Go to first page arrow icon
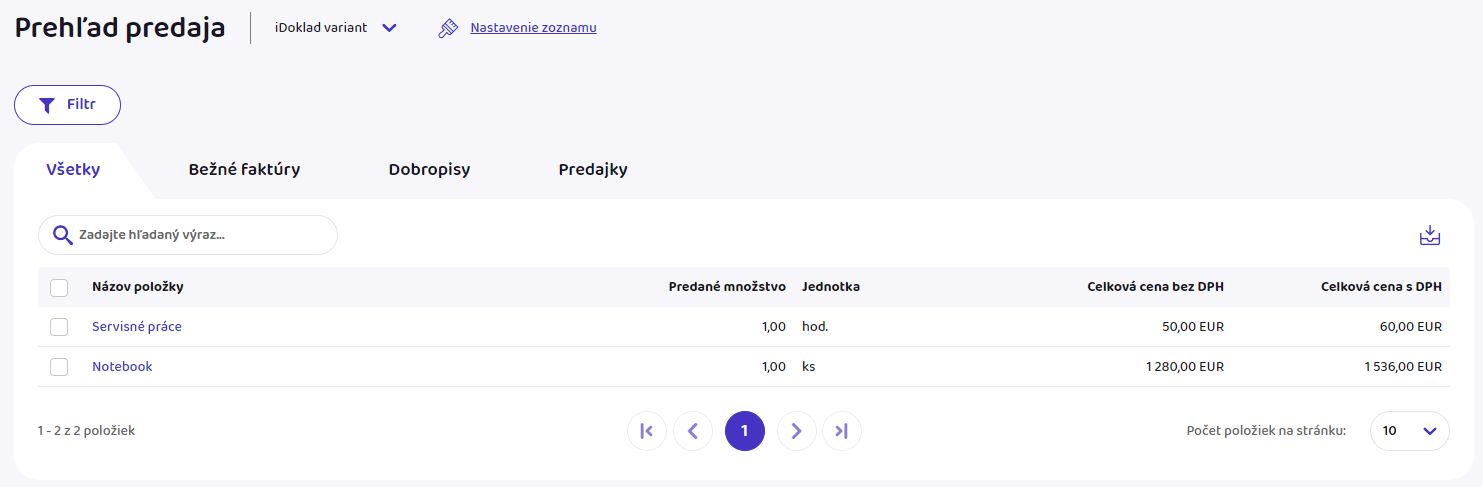Image resolution: width=1483 pixels, height=487 pixels. [646, 431]
